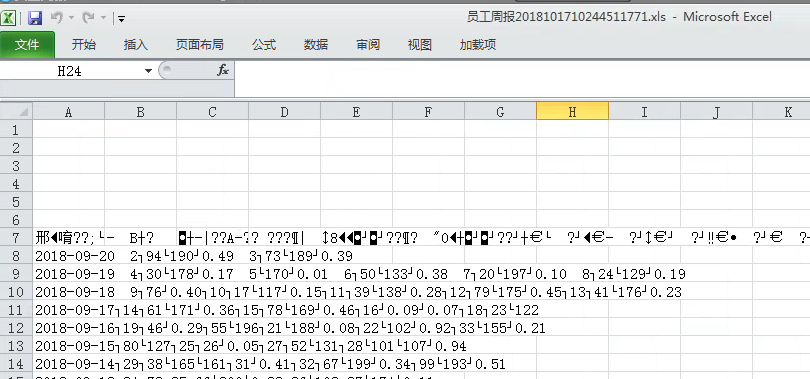Select column A header
The image size is (810, 379).
click(69, 112)
